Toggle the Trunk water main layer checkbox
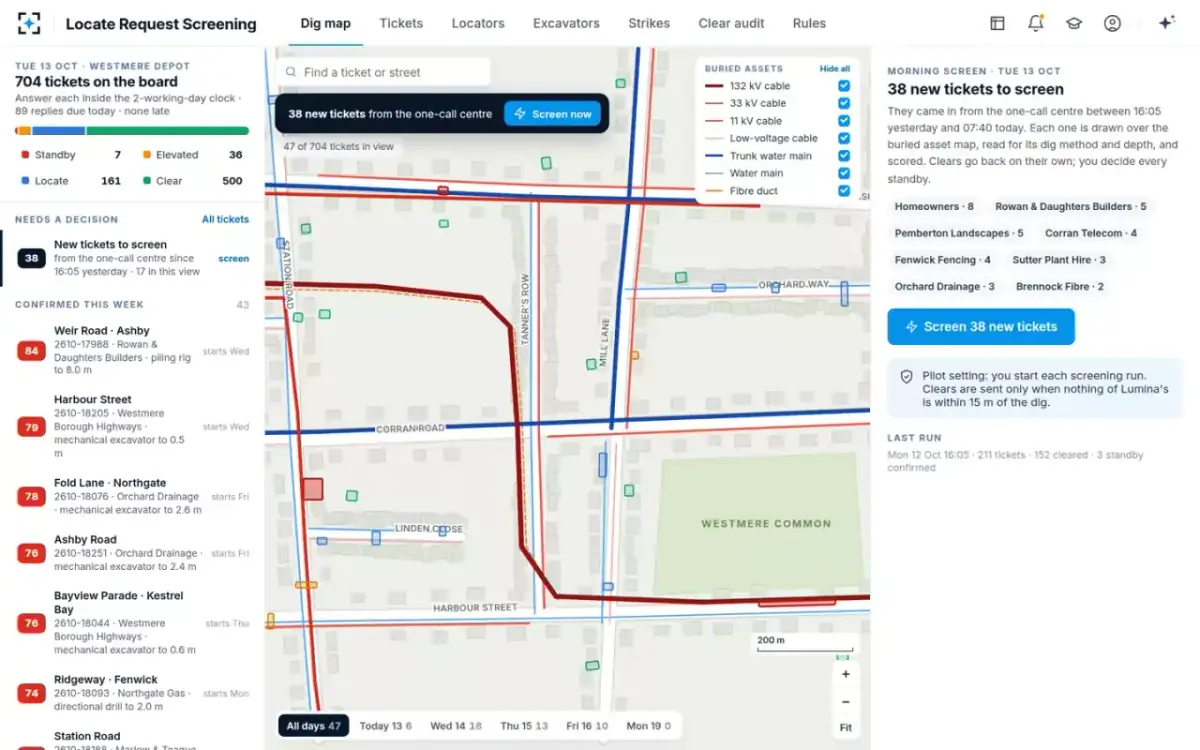The width and height of the screenshot is (1200, 750). pos(844,156)
